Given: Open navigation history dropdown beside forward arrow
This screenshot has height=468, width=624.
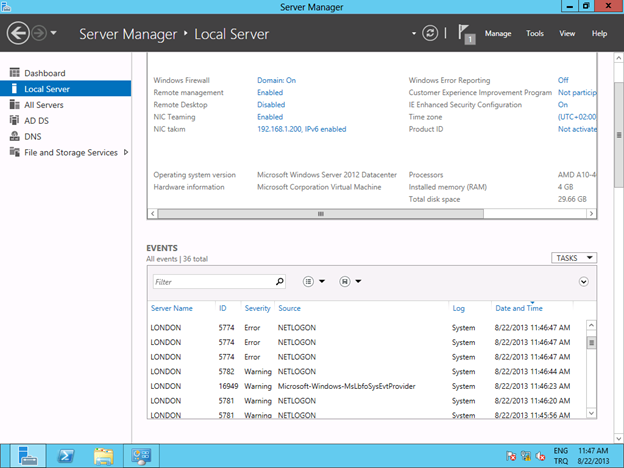Looking at the screenshot, I should pyautogui.click(x=53, y=33).
